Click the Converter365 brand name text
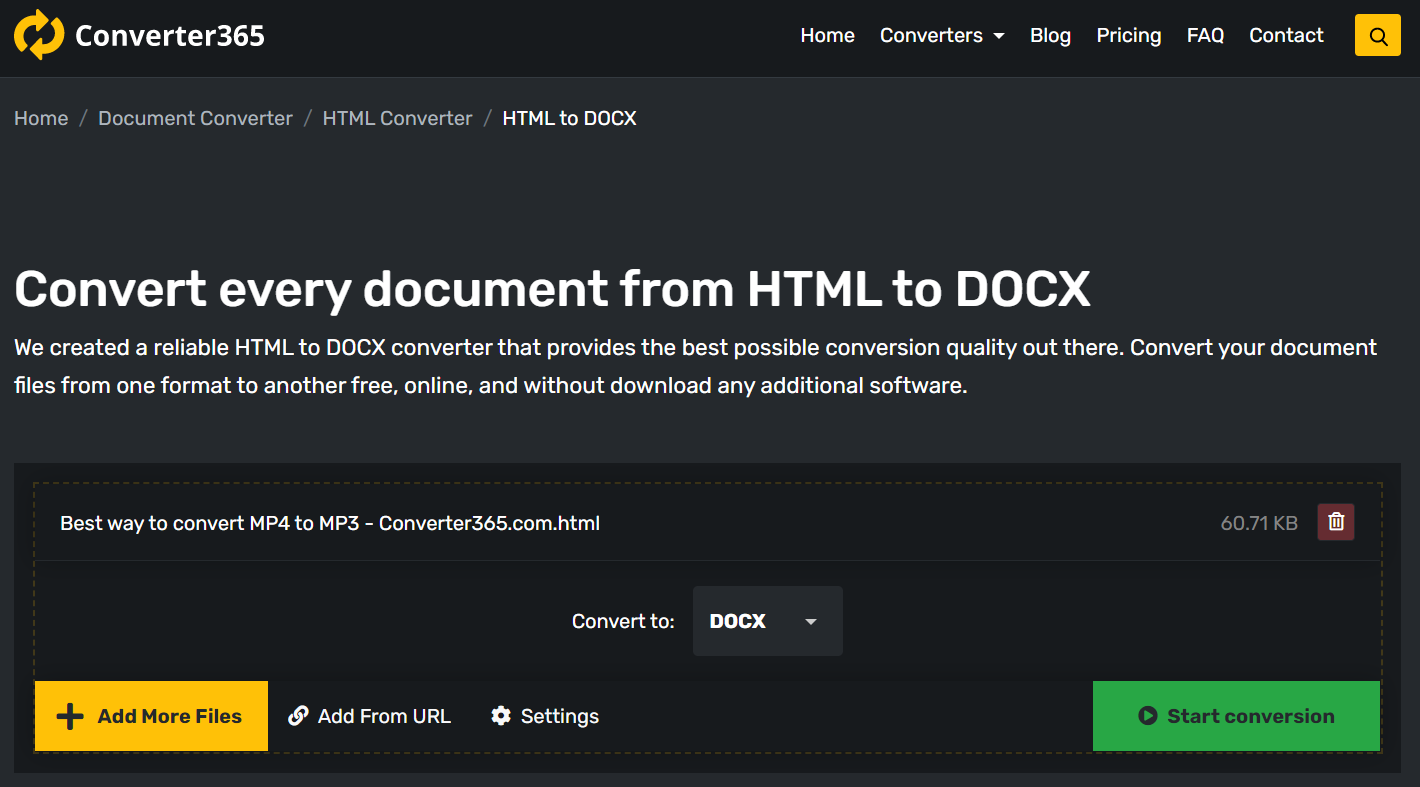1420x787 pixels. (170, 36)
